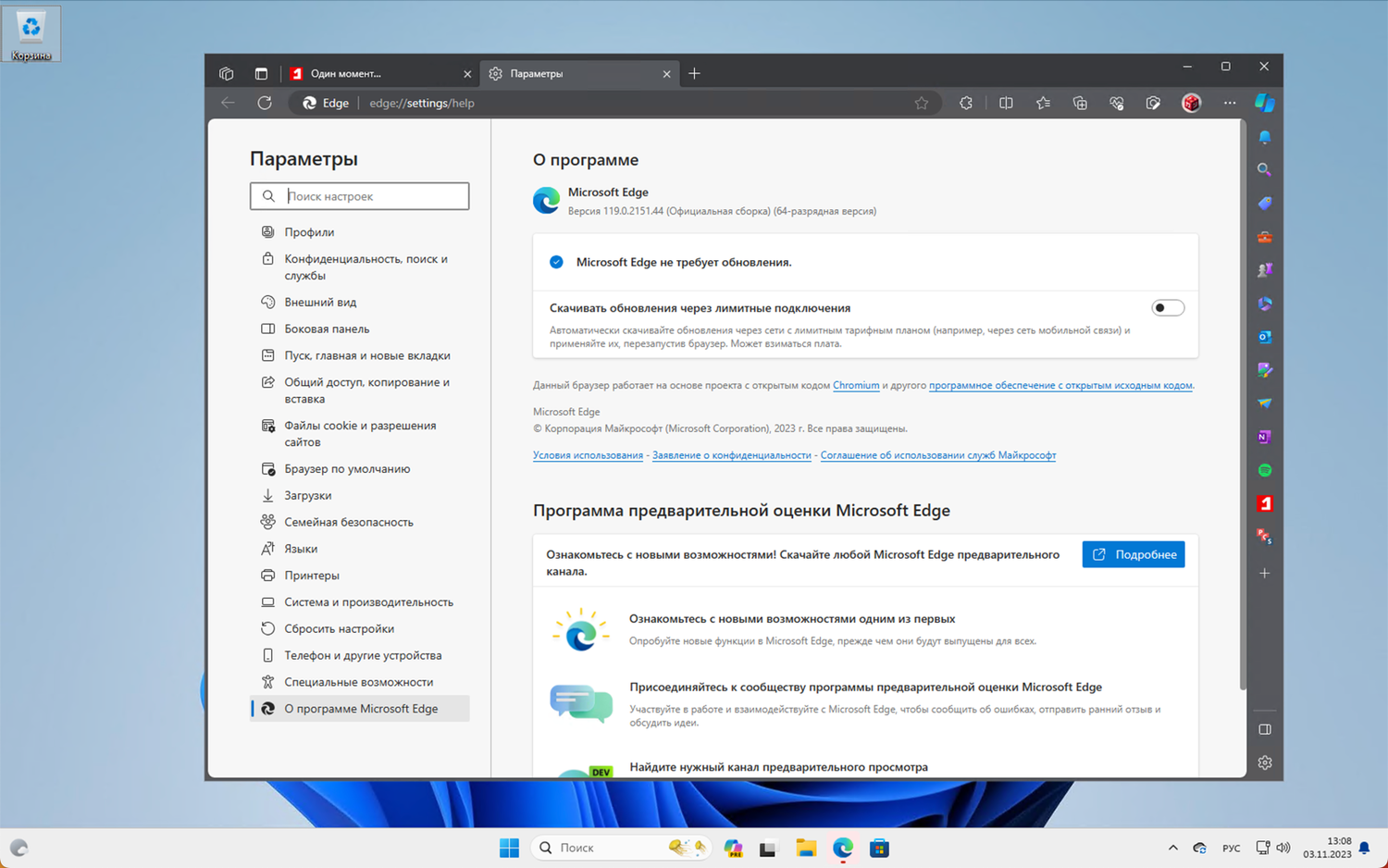Switch to the "Один момент..." tab
The width and height of the screenshot is (1388, 868).
point(379,73)
